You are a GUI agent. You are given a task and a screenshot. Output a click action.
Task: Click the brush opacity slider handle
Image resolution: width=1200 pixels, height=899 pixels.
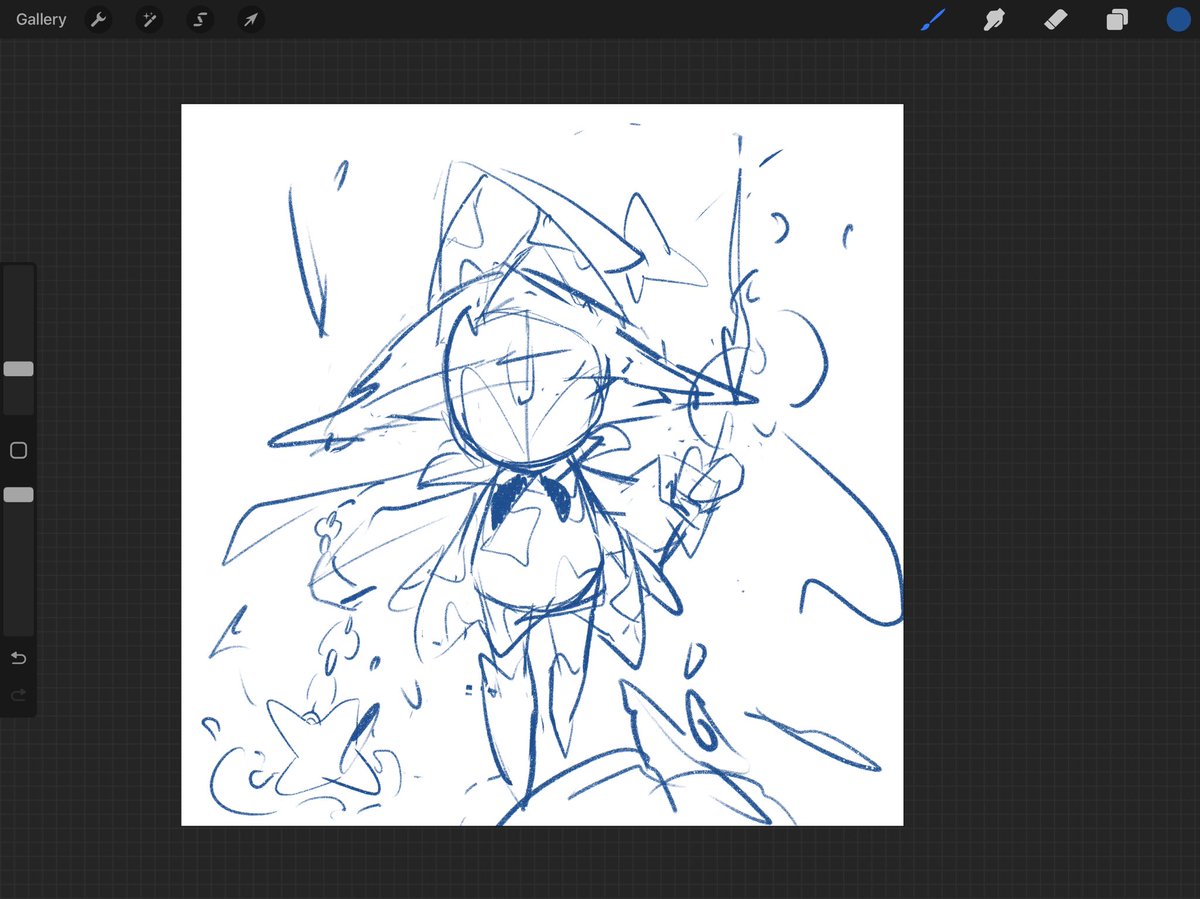point(18,495)
